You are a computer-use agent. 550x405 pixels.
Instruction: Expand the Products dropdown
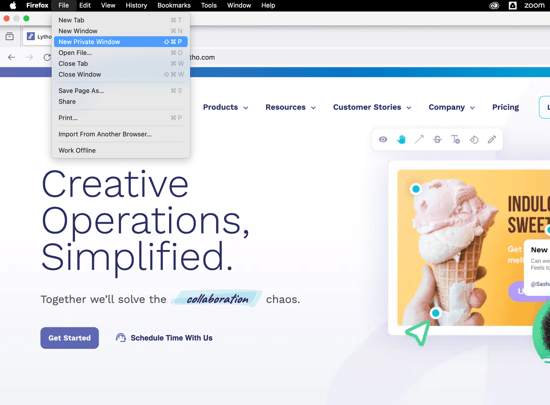226,107
